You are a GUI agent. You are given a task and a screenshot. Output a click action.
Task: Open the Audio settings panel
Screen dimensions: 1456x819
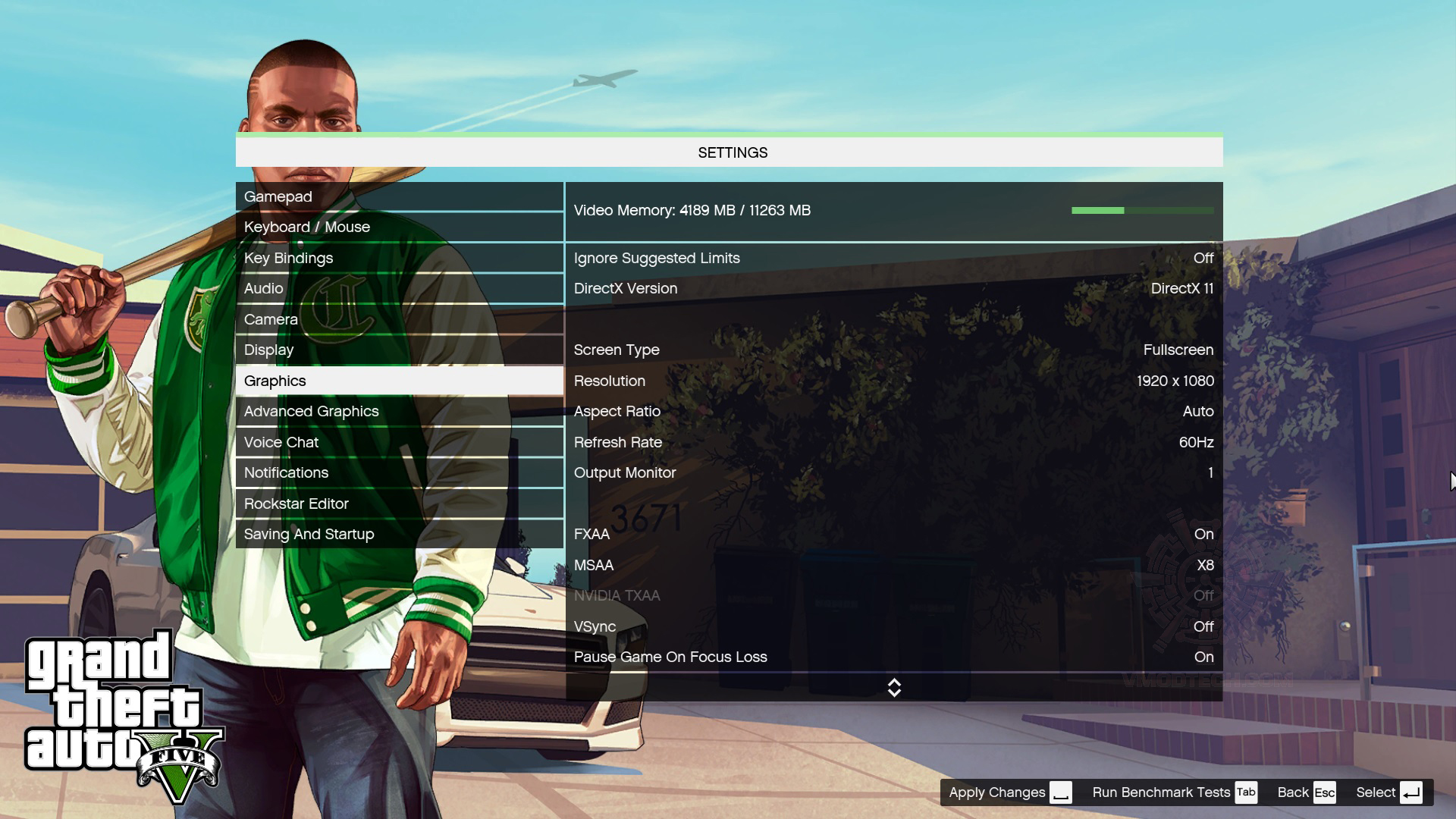262,287
